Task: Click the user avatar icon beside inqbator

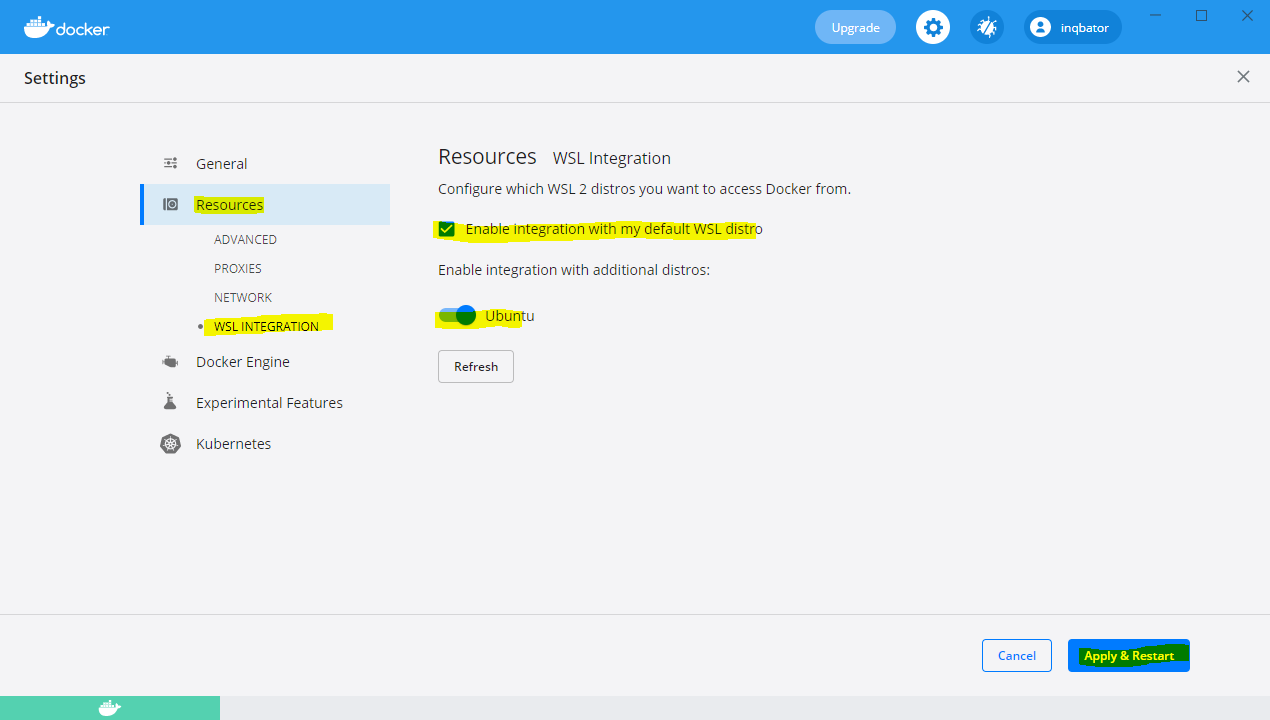Action: pos(1041,27)
